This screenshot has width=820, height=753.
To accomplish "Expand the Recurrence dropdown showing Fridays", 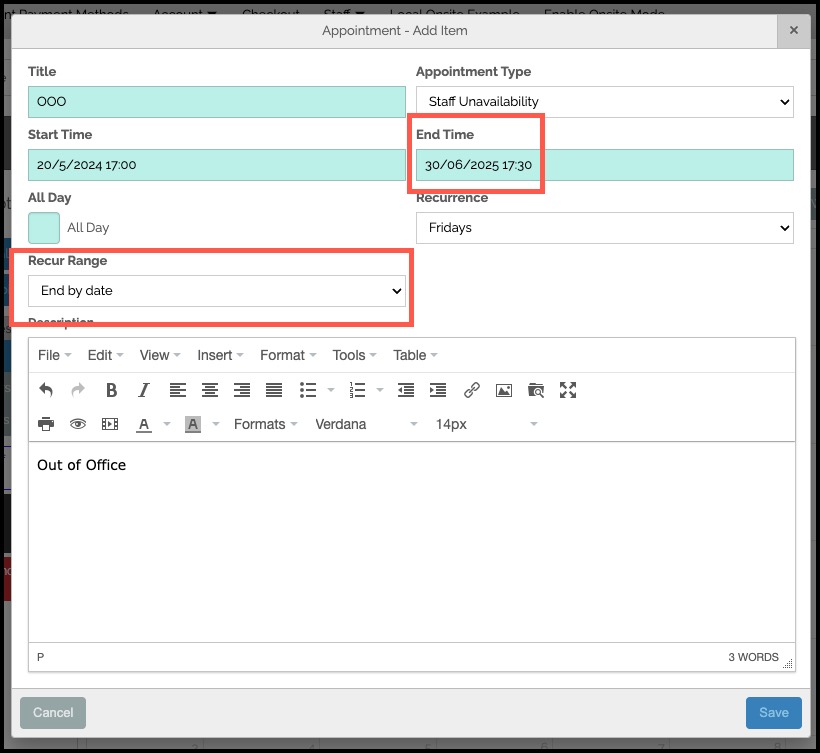I will tap(605, 228).
